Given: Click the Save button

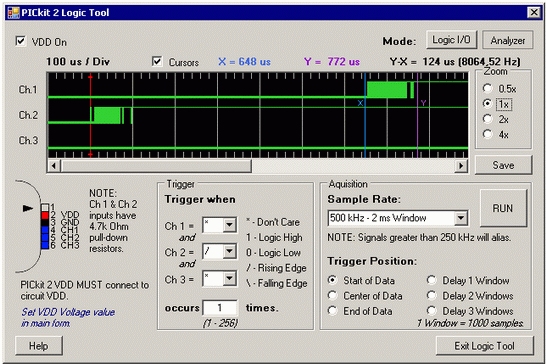Looking at the screenshot, I should [503, 165].
